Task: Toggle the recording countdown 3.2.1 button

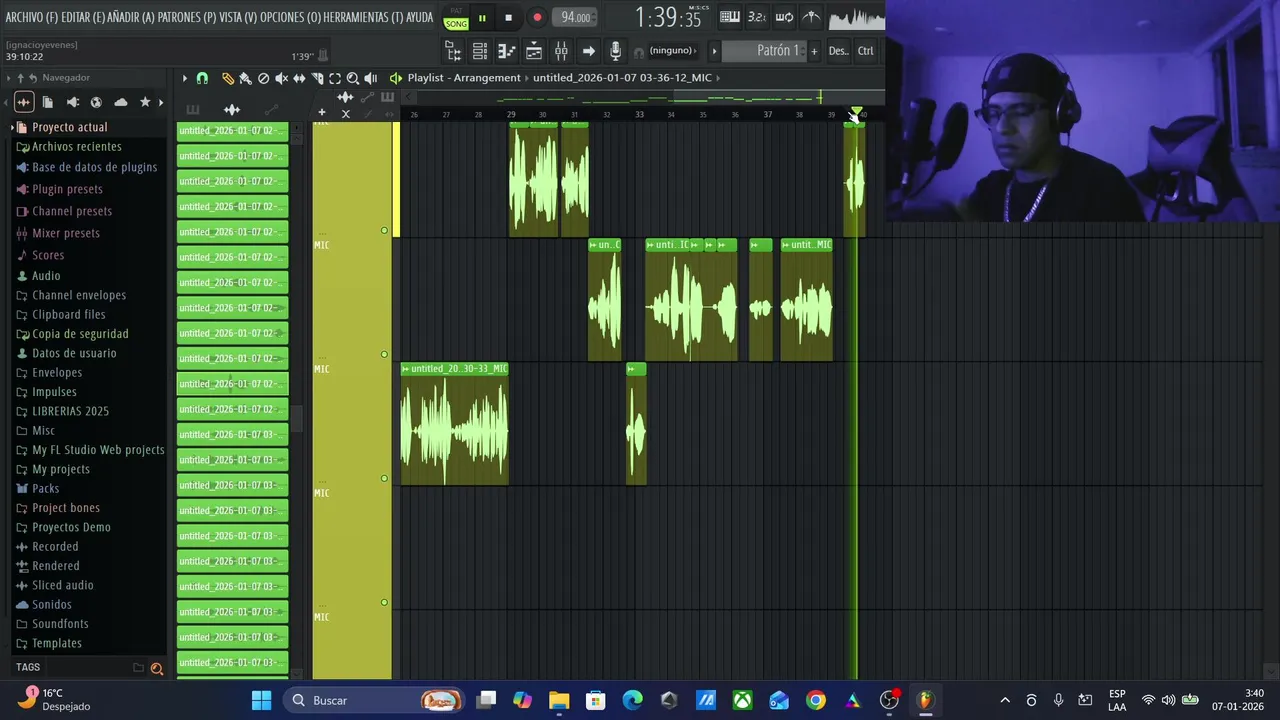Action: click(757, 17)
